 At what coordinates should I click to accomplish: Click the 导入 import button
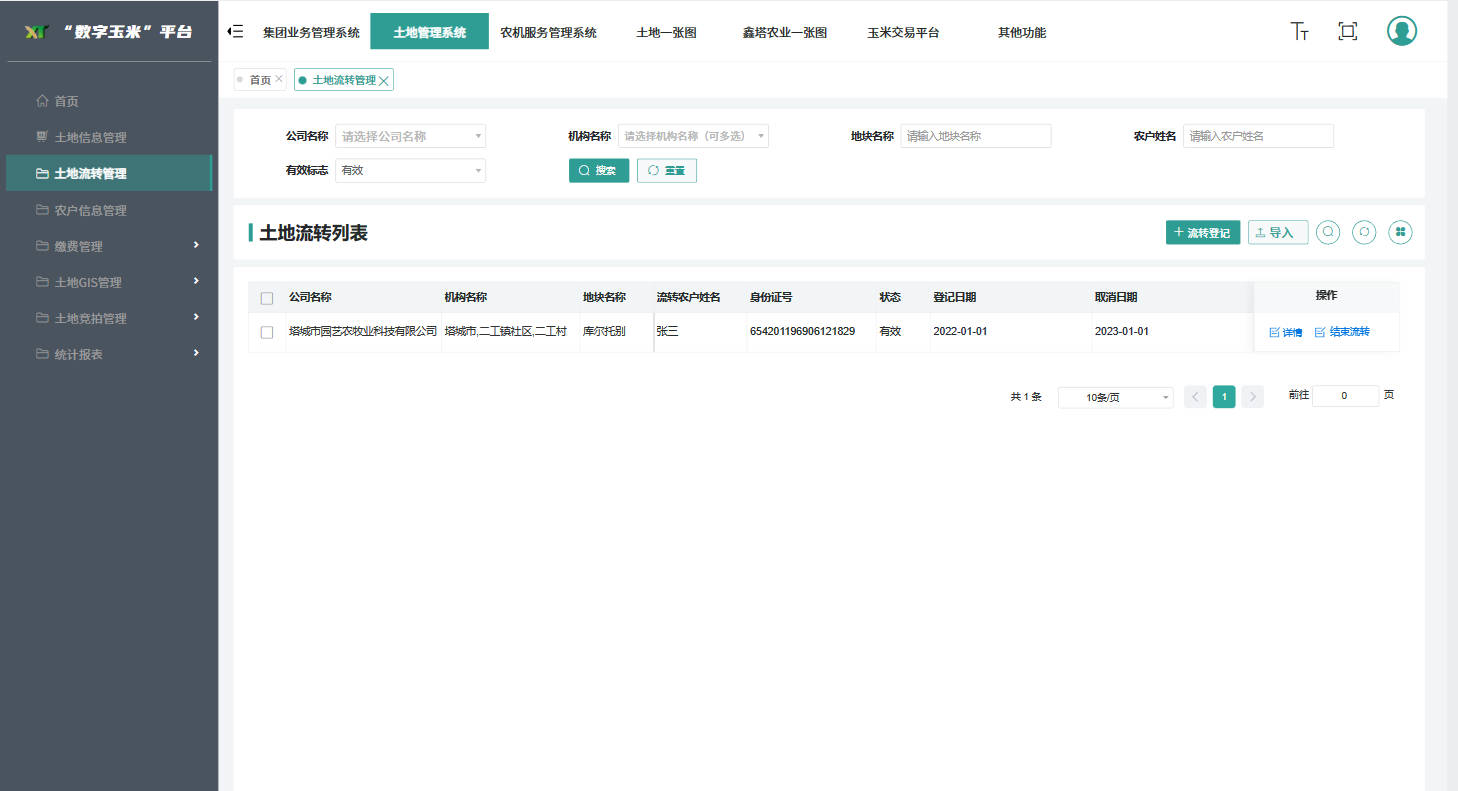click(1278, 232)
